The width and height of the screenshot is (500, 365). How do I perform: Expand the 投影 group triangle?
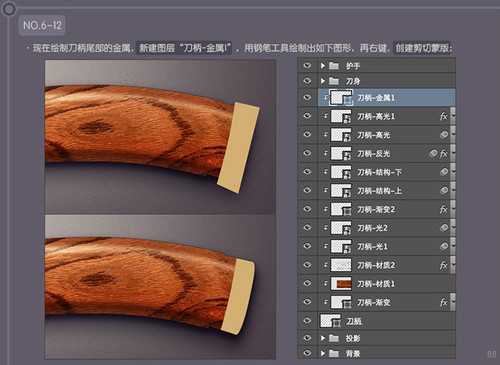(x=323, y=338)
